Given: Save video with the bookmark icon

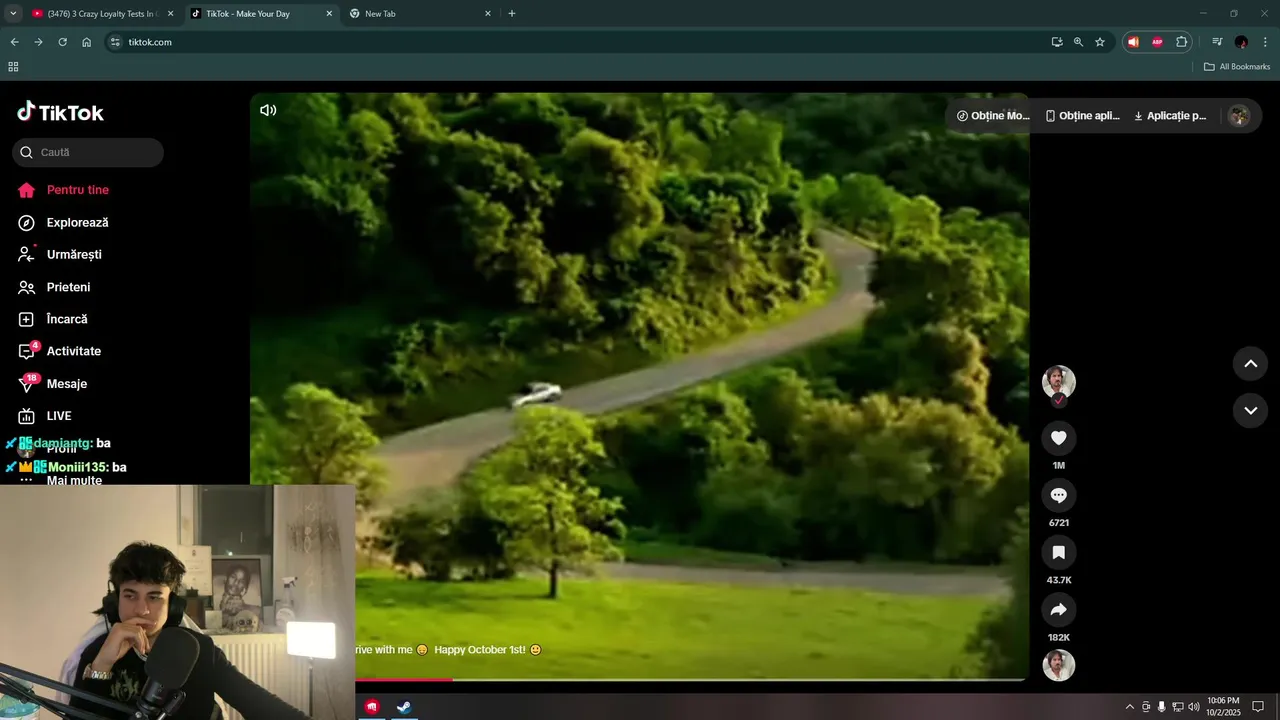Looking at the screenshot, I should pyautogui.click(x=1059, y=552).
